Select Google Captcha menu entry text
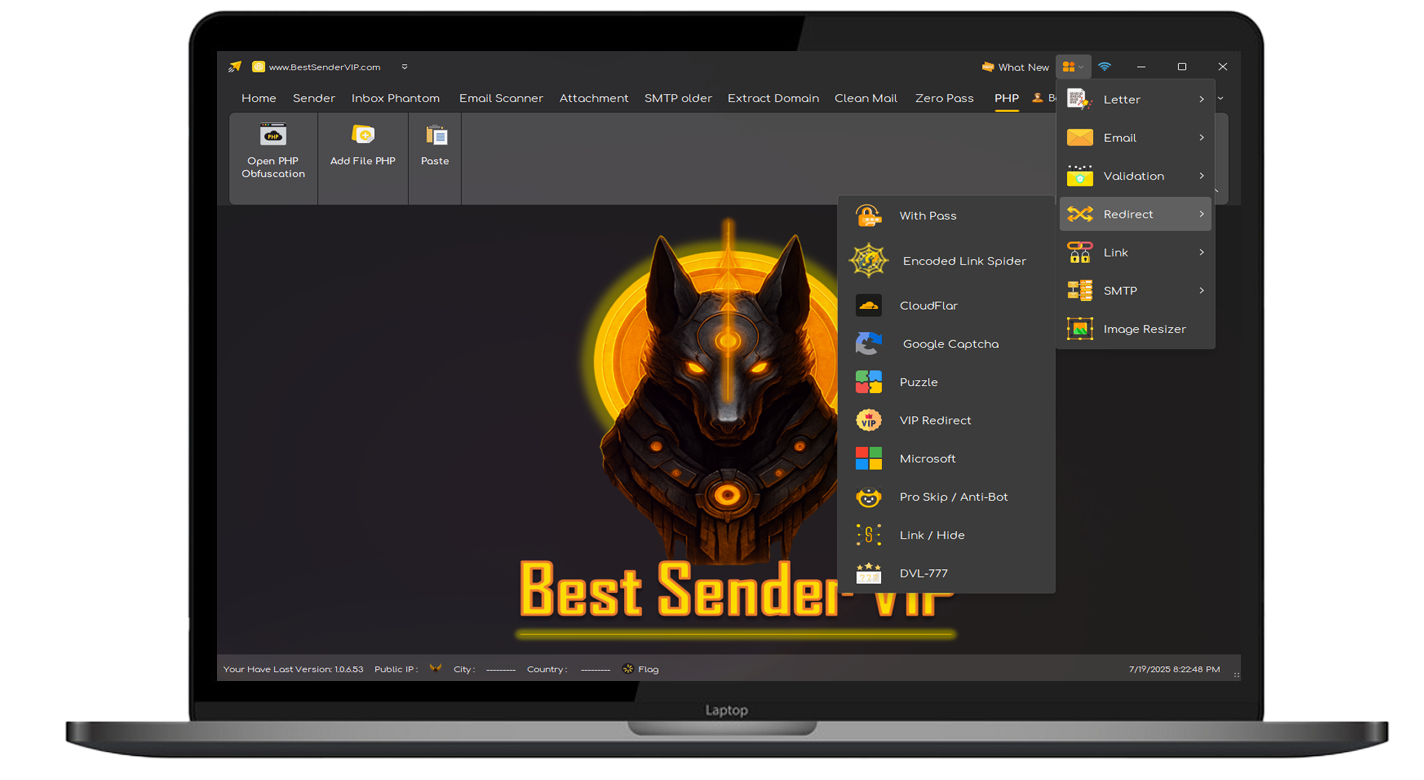Viewport: 1424px width, 780px height. [x=951, y=344]
